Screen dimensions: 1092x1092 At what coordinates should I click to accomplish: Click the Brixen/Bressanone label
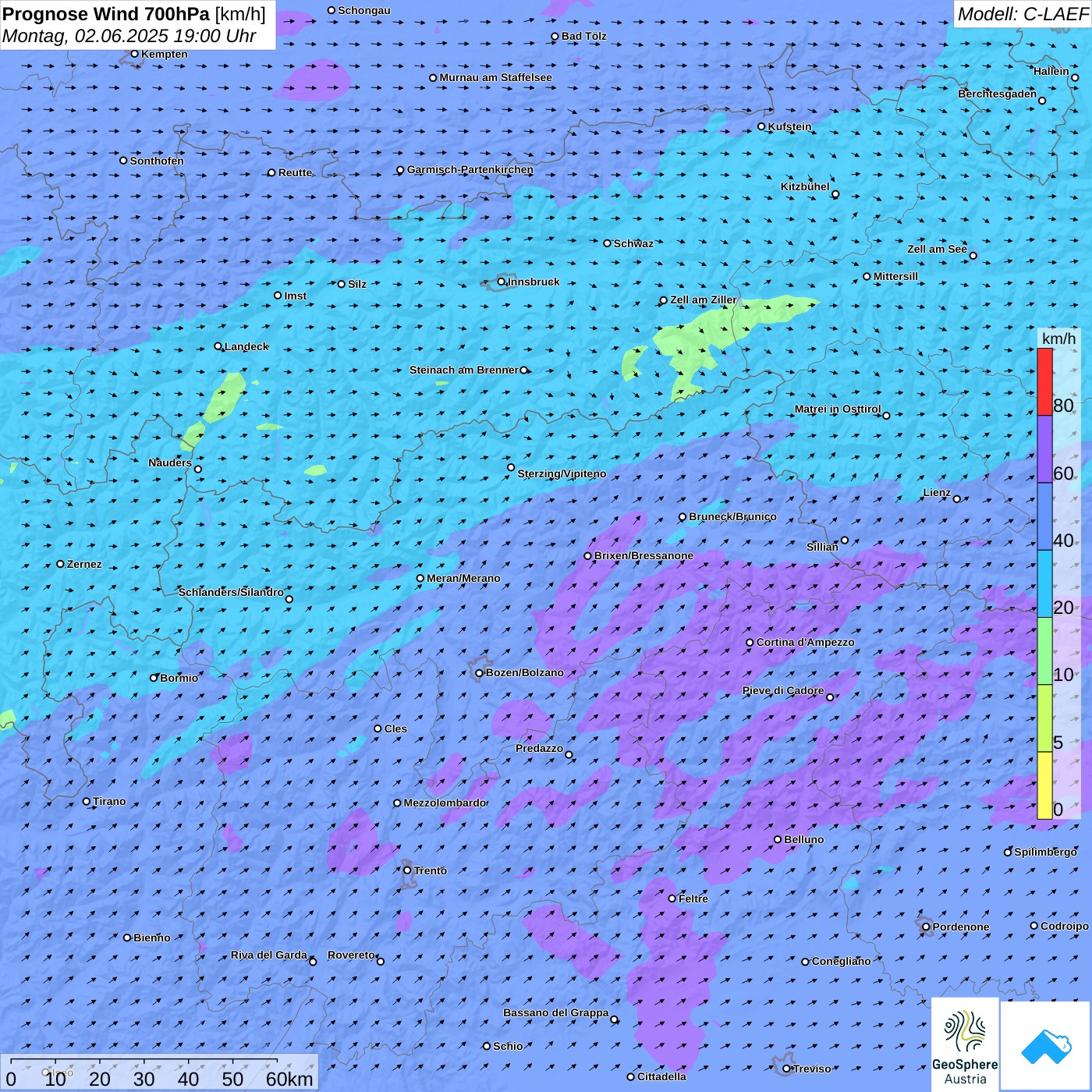point(643,555)
